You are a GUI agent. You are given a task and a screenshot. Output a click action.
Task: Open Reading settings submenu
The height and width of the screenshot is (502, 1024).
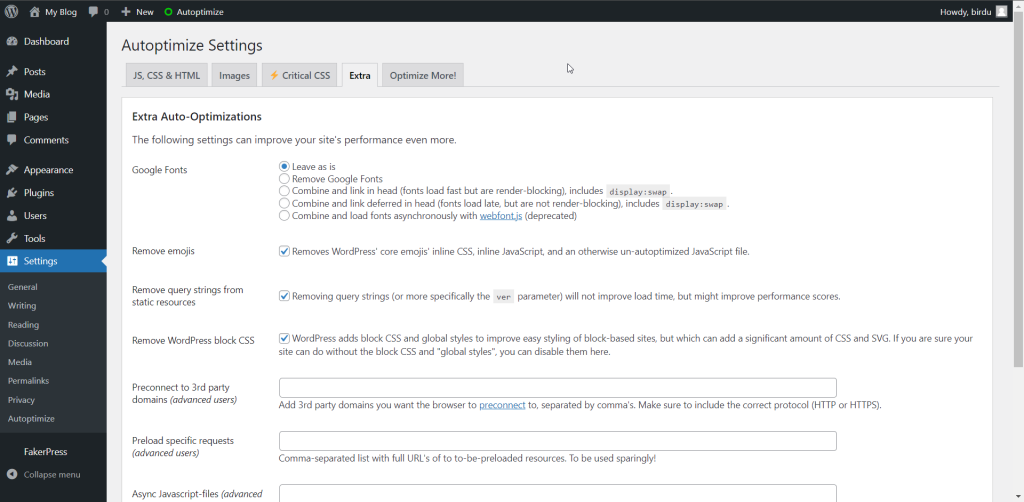pos(24,324)
